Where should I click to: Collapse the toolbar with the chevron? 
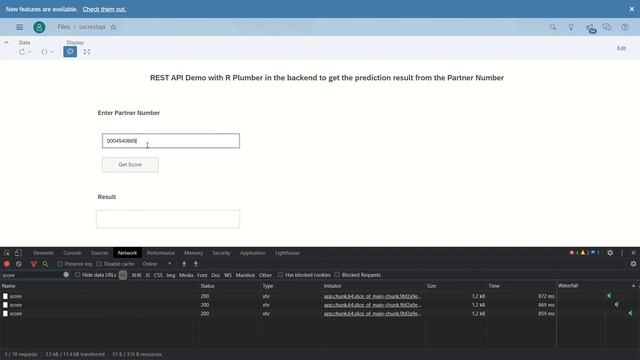coord(6,42)
